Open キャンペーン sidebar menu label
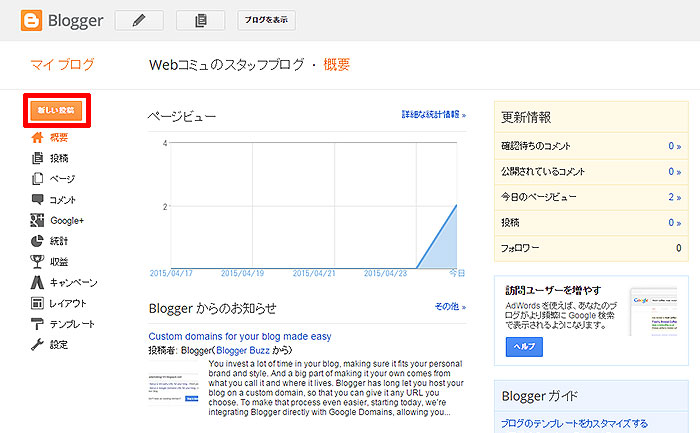This screenshot has width=700, height=433. click(74, 283)
